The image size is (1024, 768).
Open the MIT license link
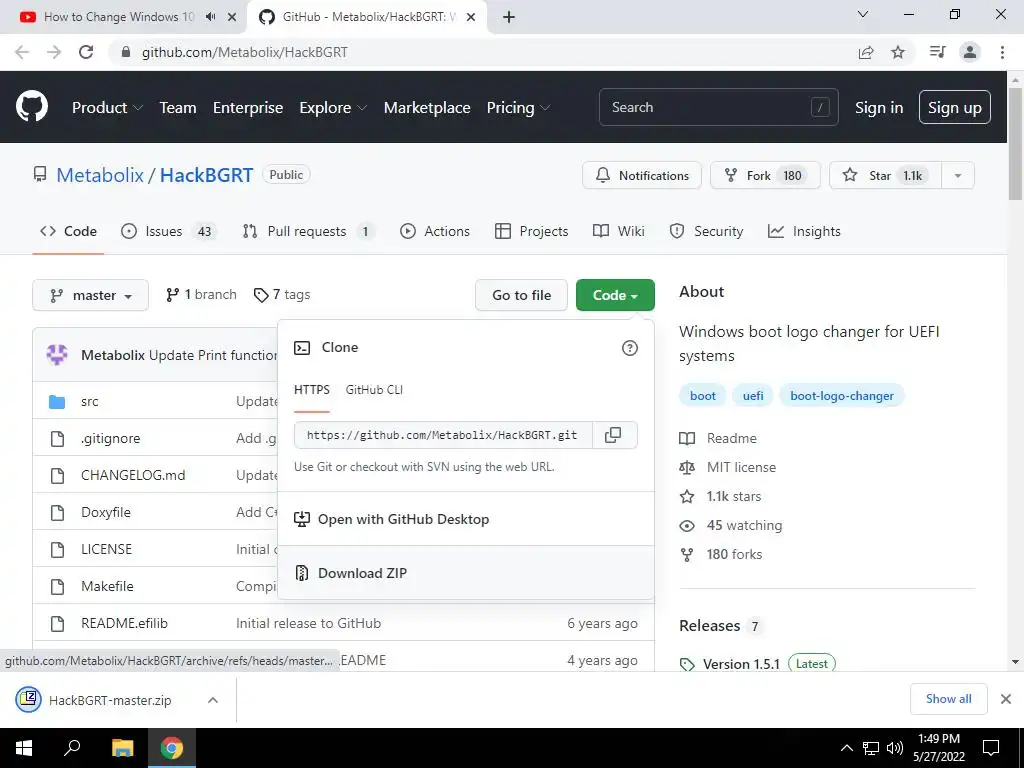click(741, 468)
